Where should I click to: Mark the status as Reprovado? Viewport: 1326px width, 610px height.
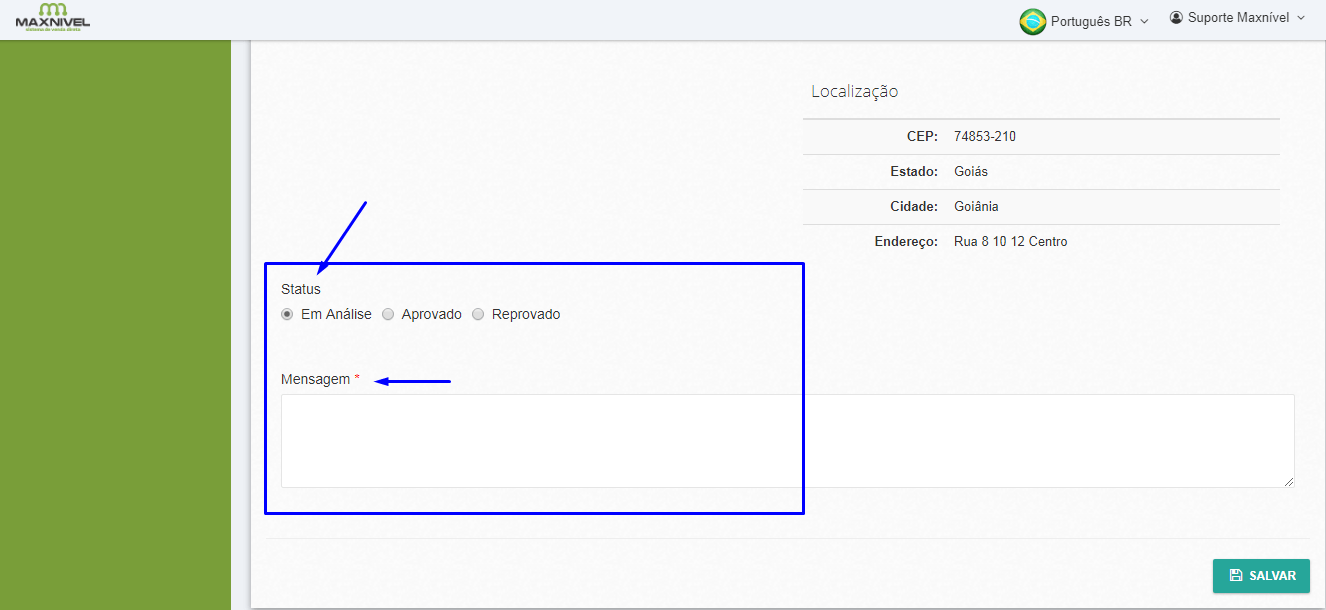point(478,314)
